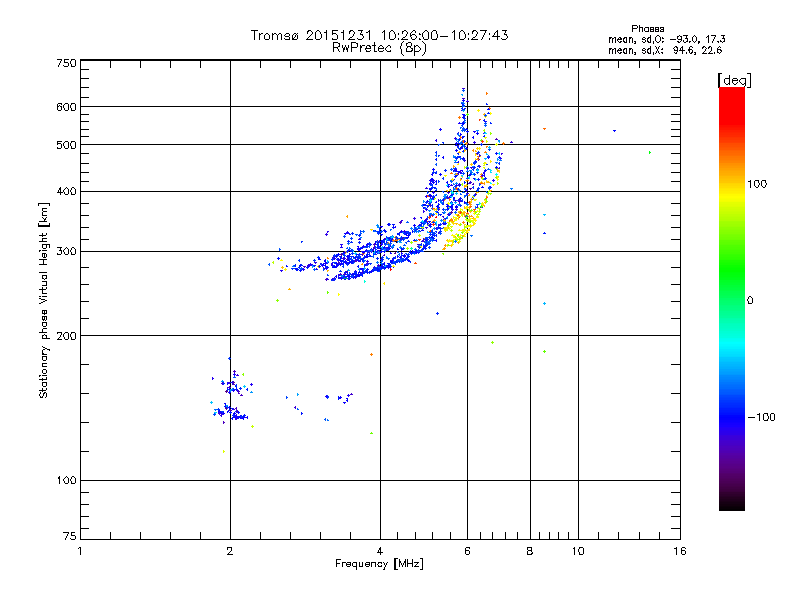This screenshot has width=800, height=600.
Task: Click the "600" height tick label
Action: point(66,107)
